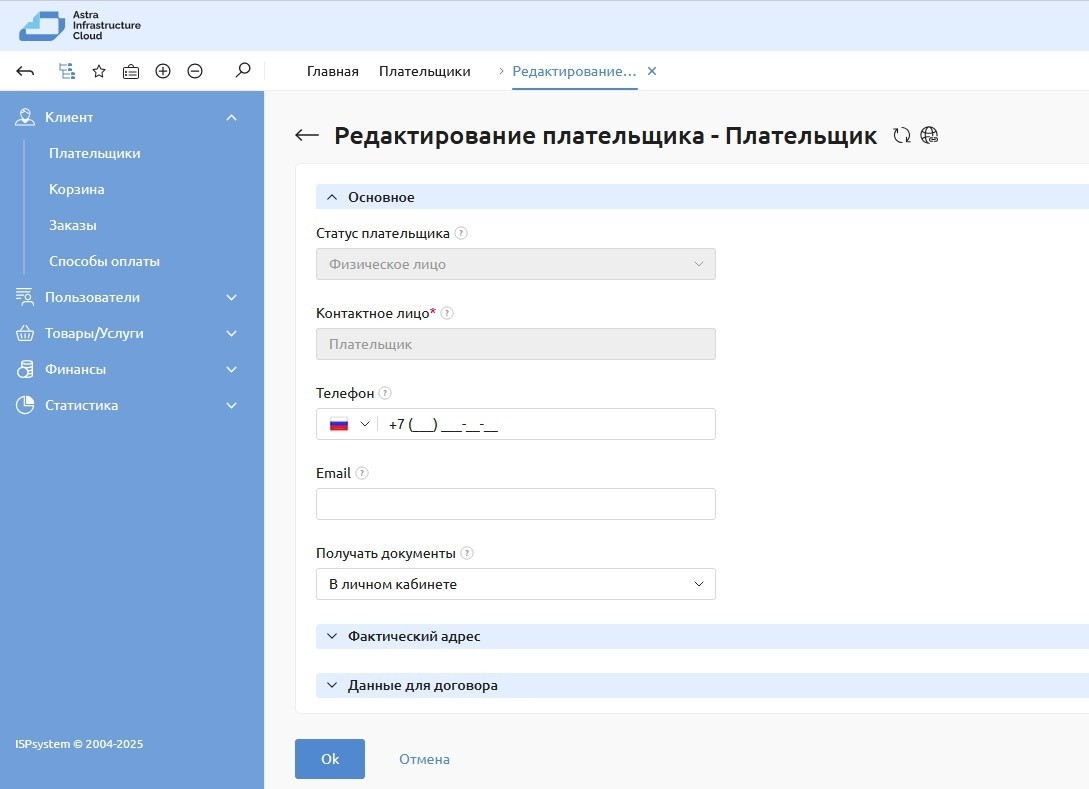The image size is (1089, 789).
Task: Switch to the Плательщики tab
Action: (424, 72)
